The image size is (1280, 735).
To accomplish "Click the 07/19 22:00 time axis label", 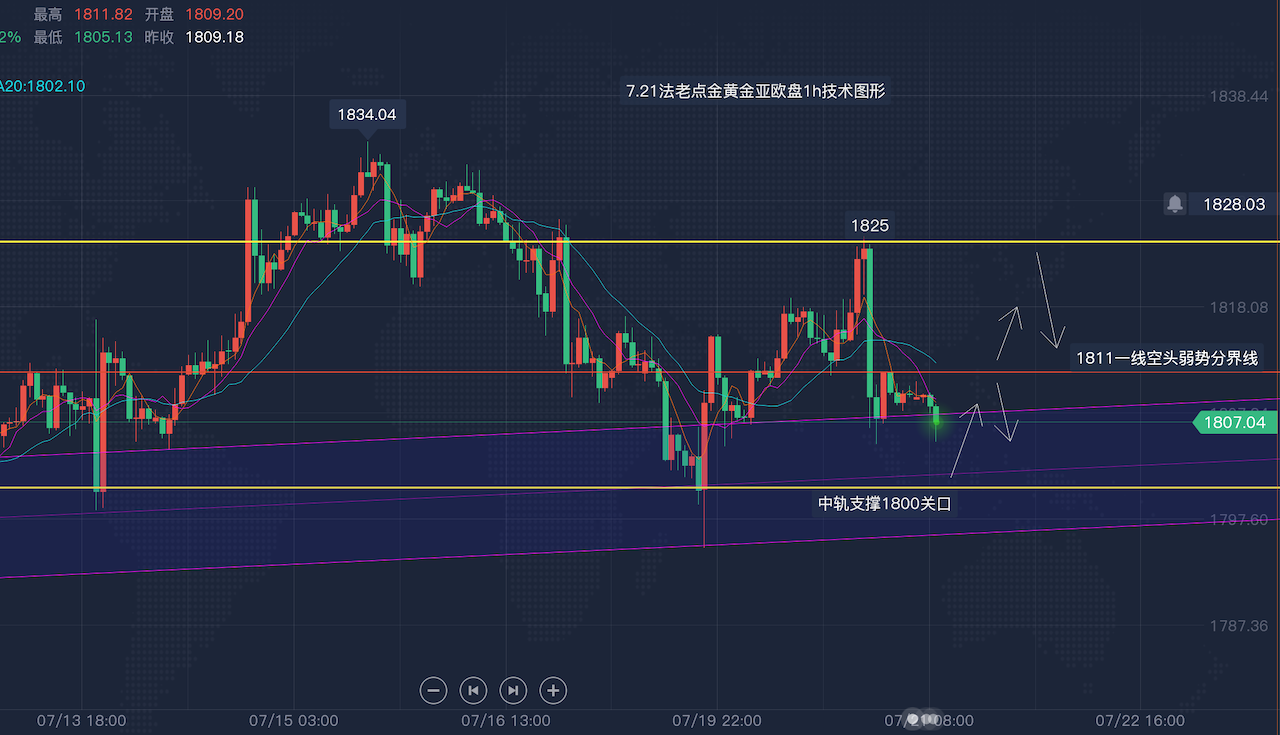I will (716, 720).
